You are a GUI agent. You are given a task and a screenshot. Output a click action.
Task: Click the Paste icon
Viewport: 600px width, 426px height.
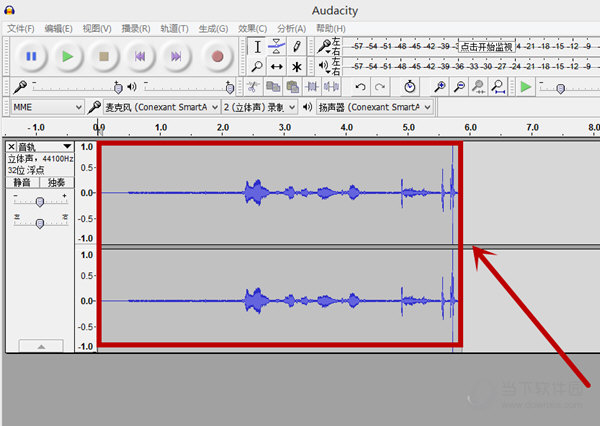292,87
